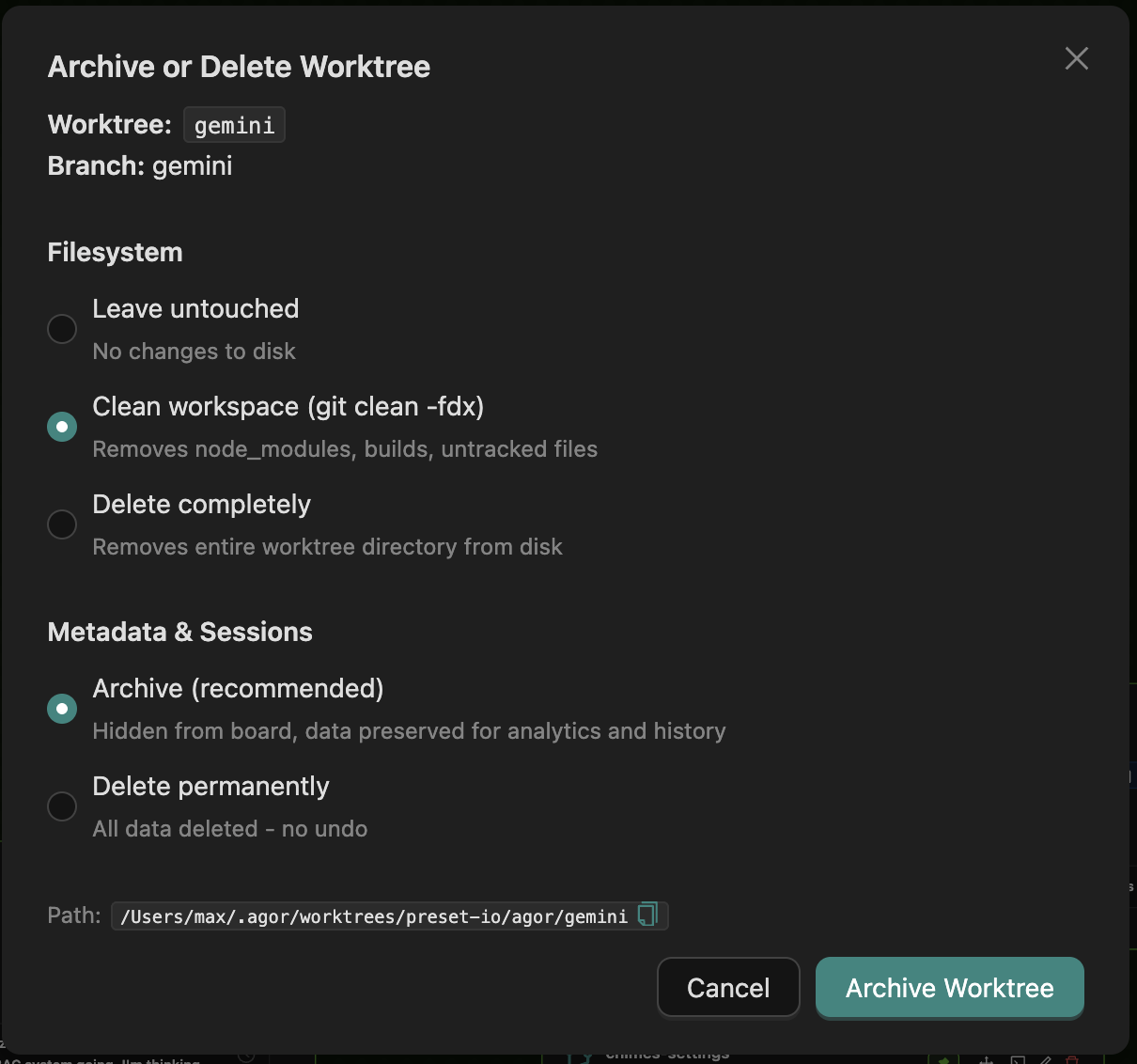Close the Archive or Delete Worktree dialog
The height and width of the screenshot is (1064, 1137).
(1076, 58)
